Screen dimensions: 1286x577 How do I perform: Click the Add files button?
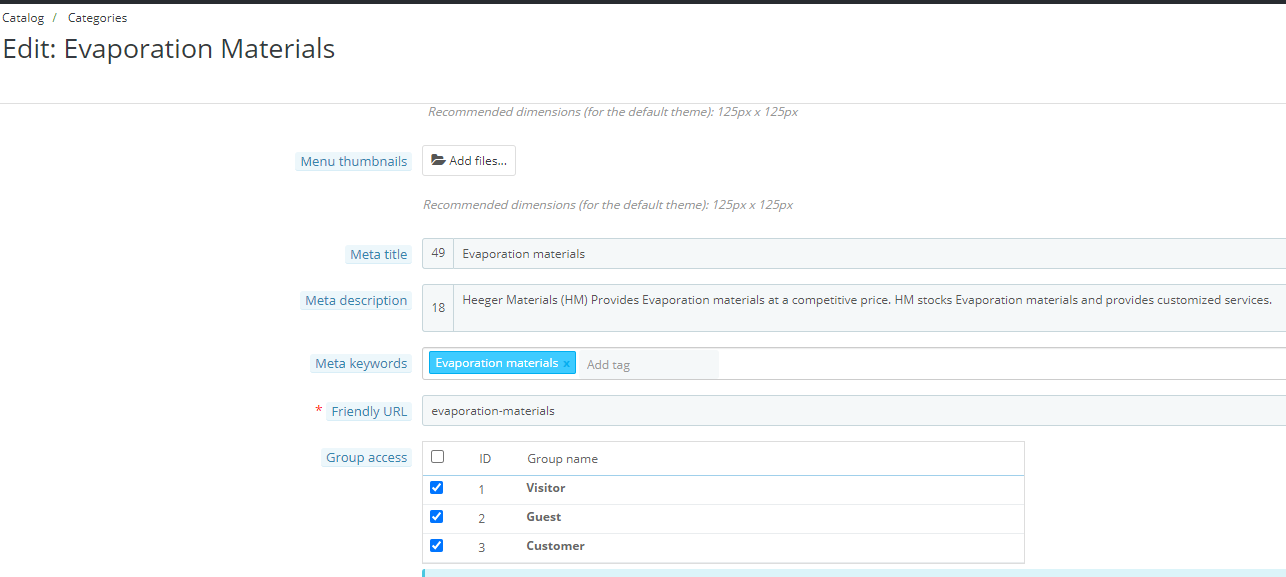(469, 161)
